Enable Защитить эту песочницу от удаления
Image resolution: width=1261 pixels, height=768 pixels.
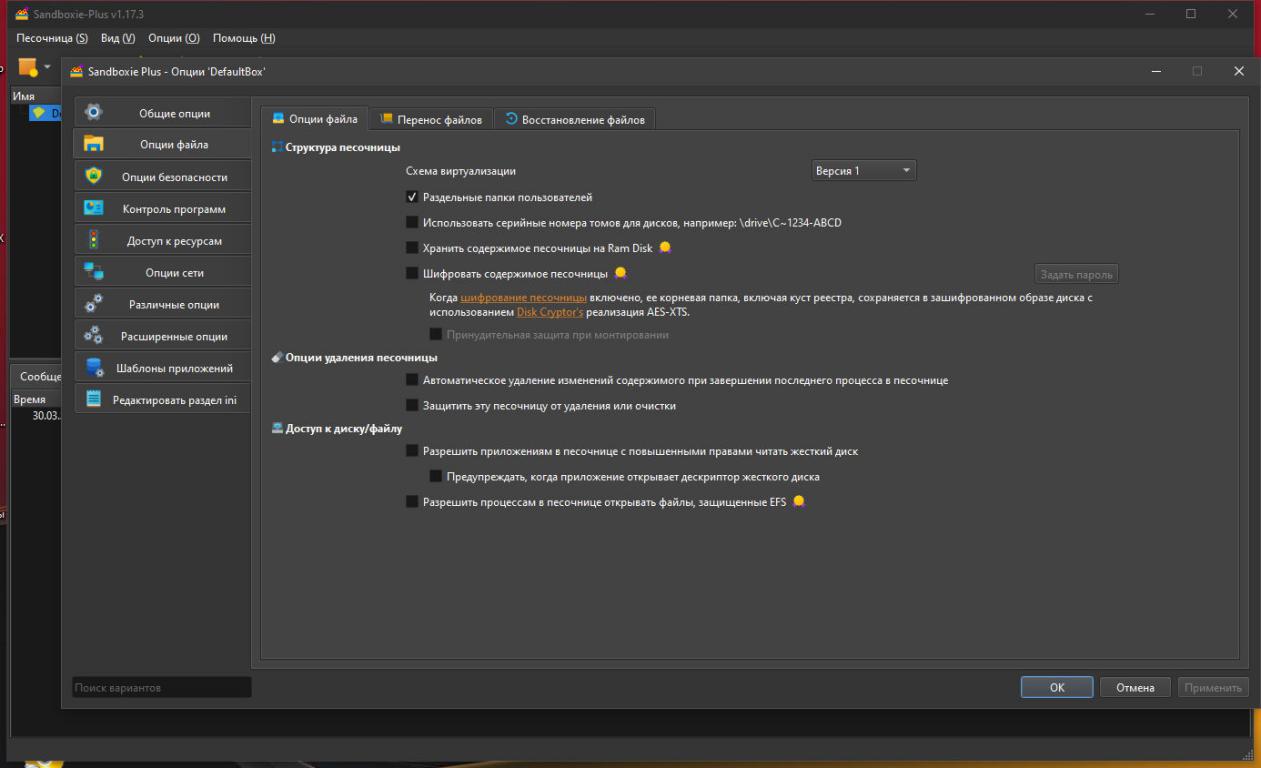pos(412,406)
